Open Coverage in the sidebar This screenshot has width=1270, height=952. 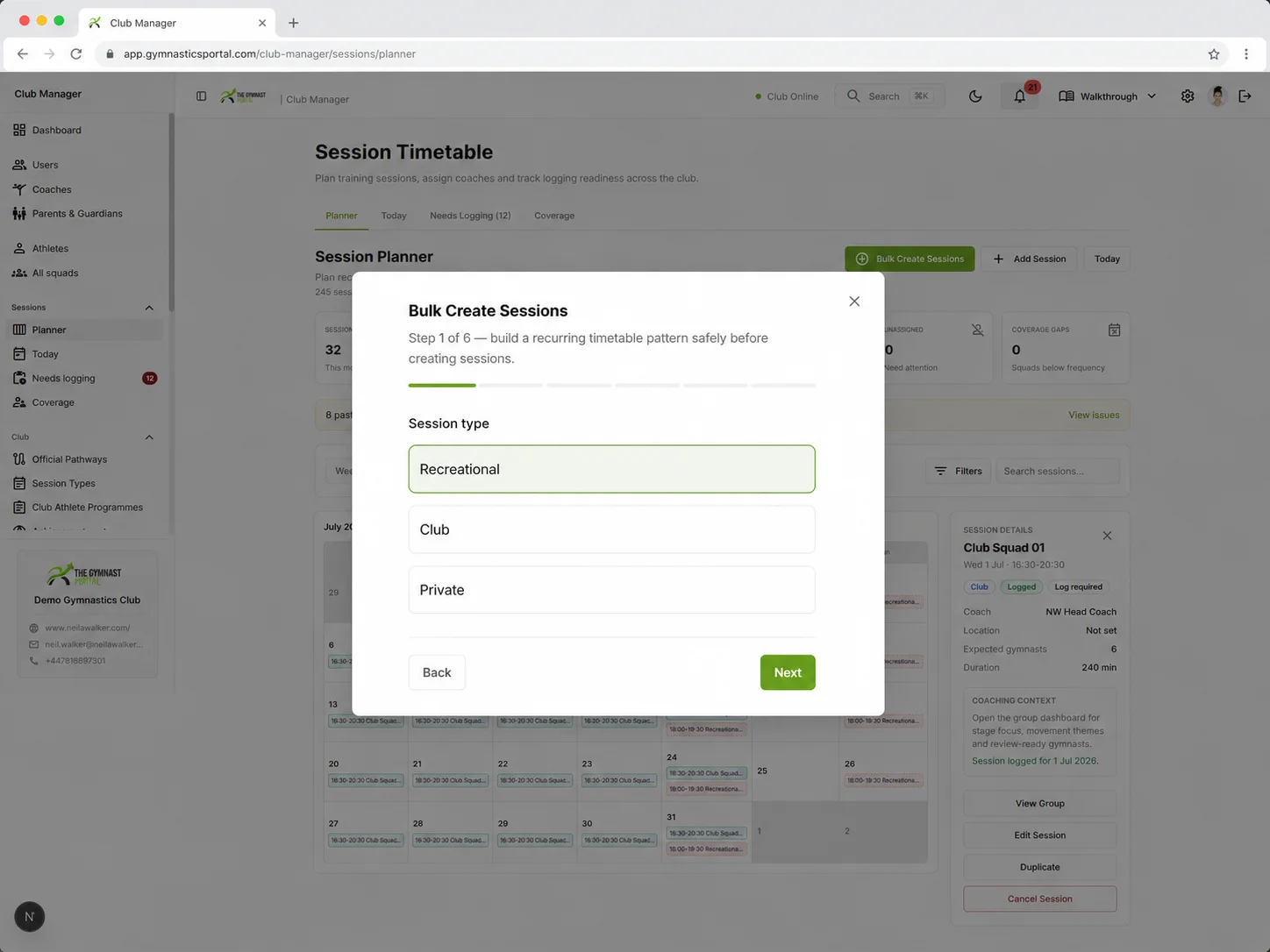pyautogui.click(x=54, y=403)
